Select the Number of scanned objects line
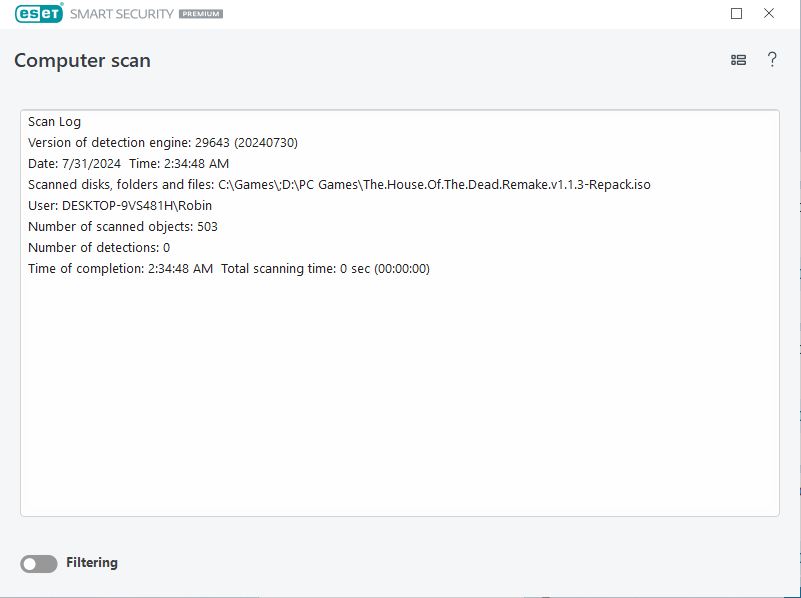This screenshot has width=801, height=598. point(123,226)
